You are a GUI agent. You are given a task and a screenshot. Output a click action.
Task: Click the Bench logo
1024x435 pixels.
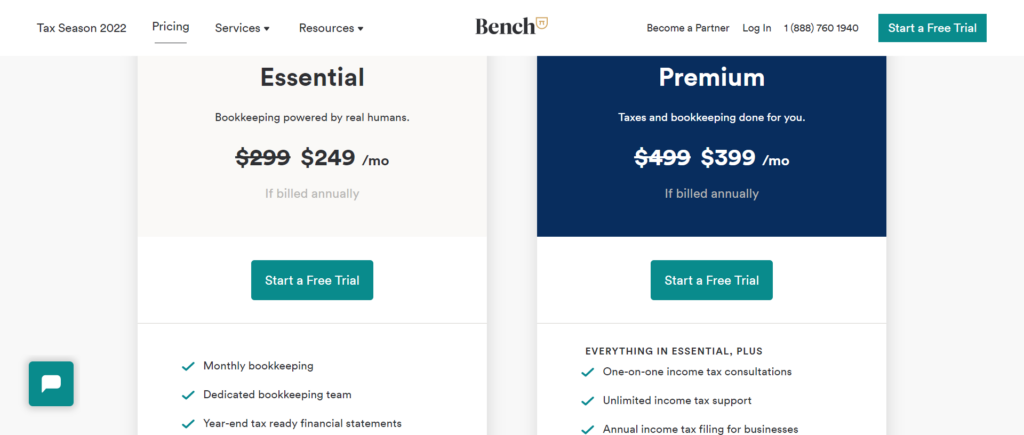(x=511, y=26)
